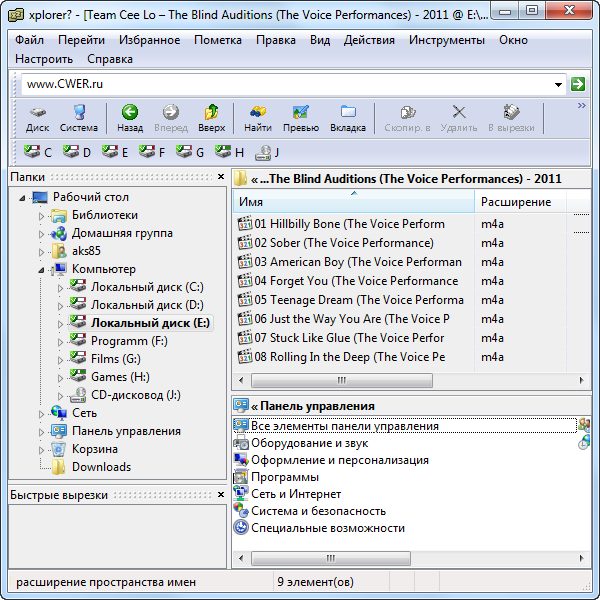Open the address bar dropdown arrow
The width and height of the screenshot is (600, 600).
coord(558,85)
